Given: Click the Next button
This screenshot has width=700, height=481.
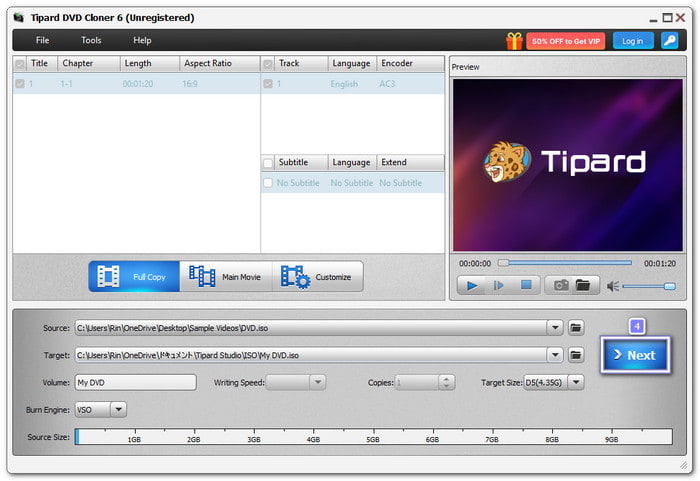Looking at the screenshot, I should pyautogui.click(x=634, y=355).
